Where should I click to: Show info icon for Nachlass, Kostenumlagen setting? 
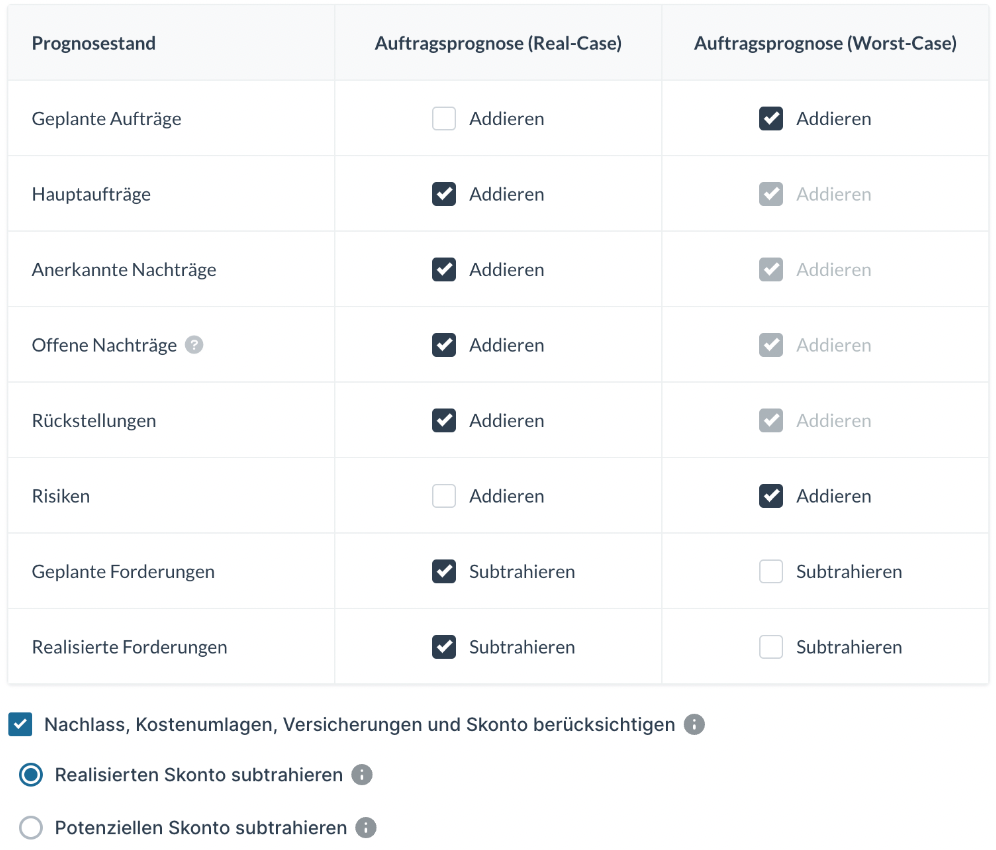click(694, 724)
